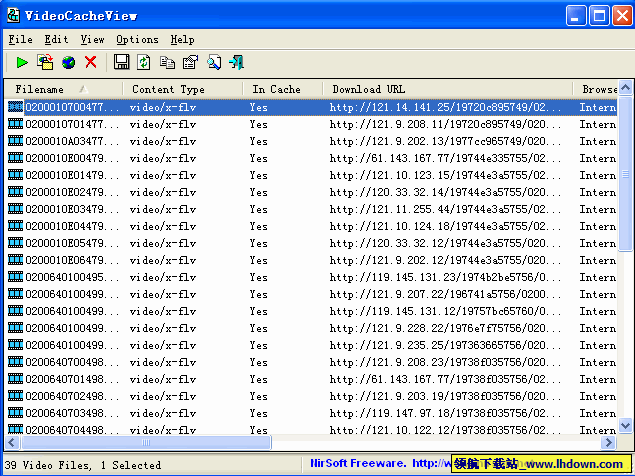Open download URL in browser globe icon
635x476 pixels.
(68, 63)
